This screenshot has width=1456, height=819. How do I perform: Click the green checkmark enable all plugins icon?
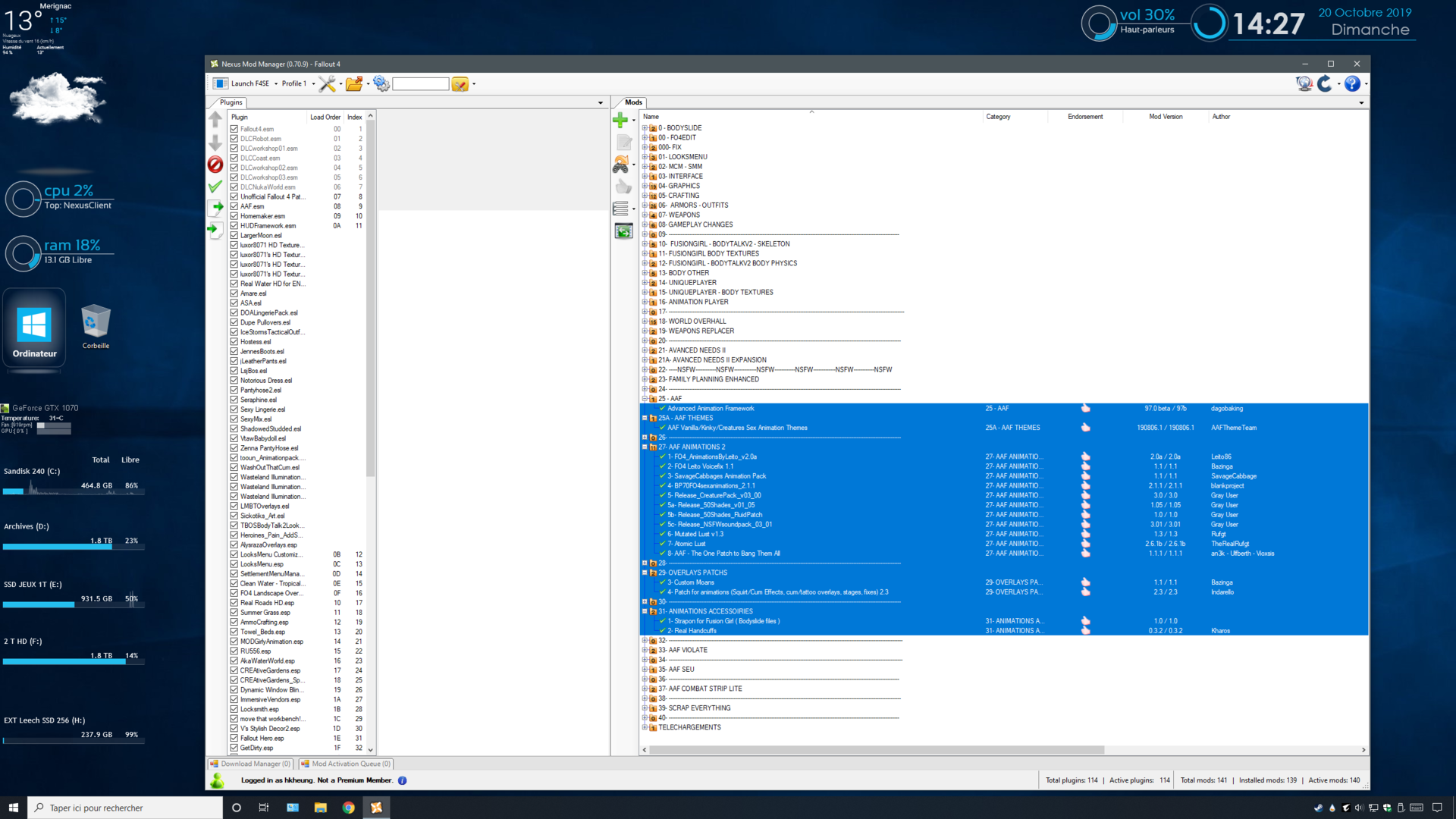(x=215, y=186)
